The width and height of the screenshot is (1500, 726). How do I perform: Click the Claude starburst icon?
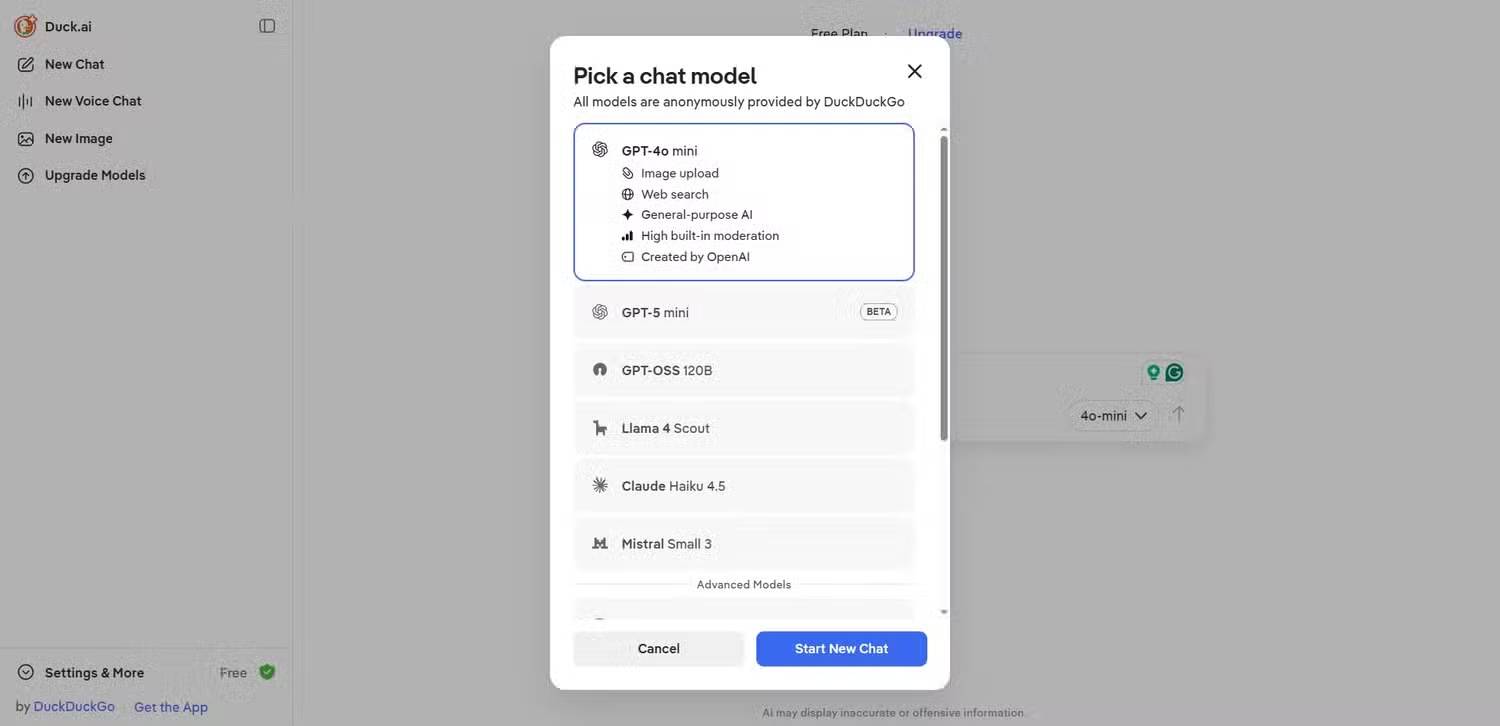coord(600,485)
